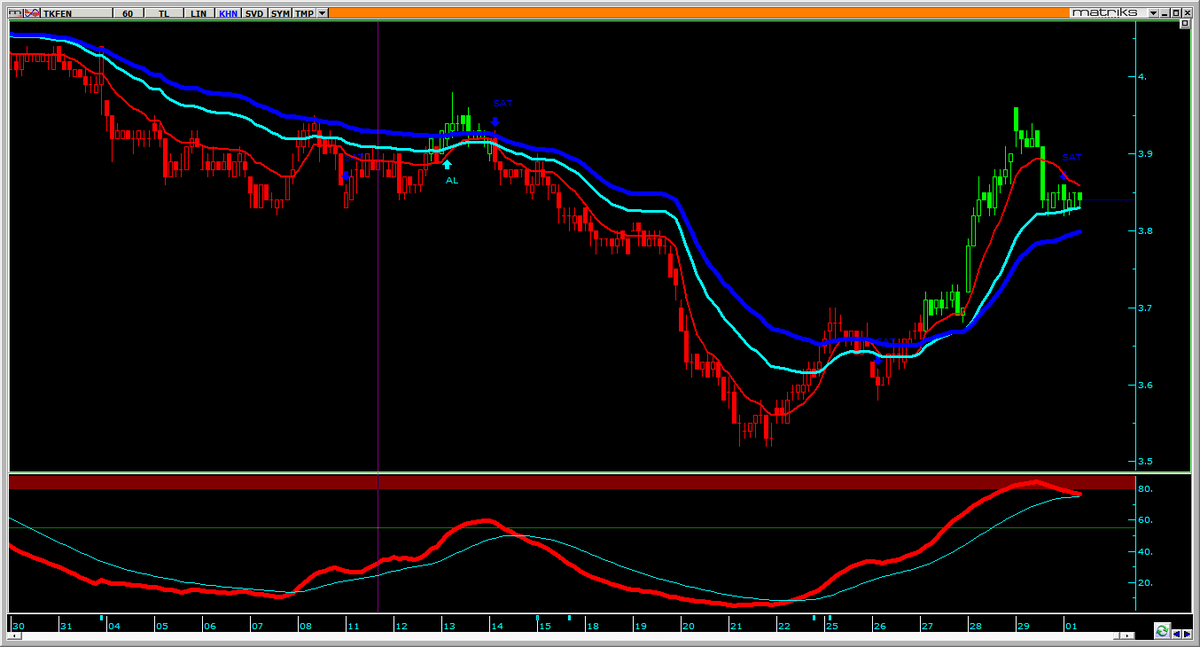
Task: Maximize the chart window
Action: 1176,13
